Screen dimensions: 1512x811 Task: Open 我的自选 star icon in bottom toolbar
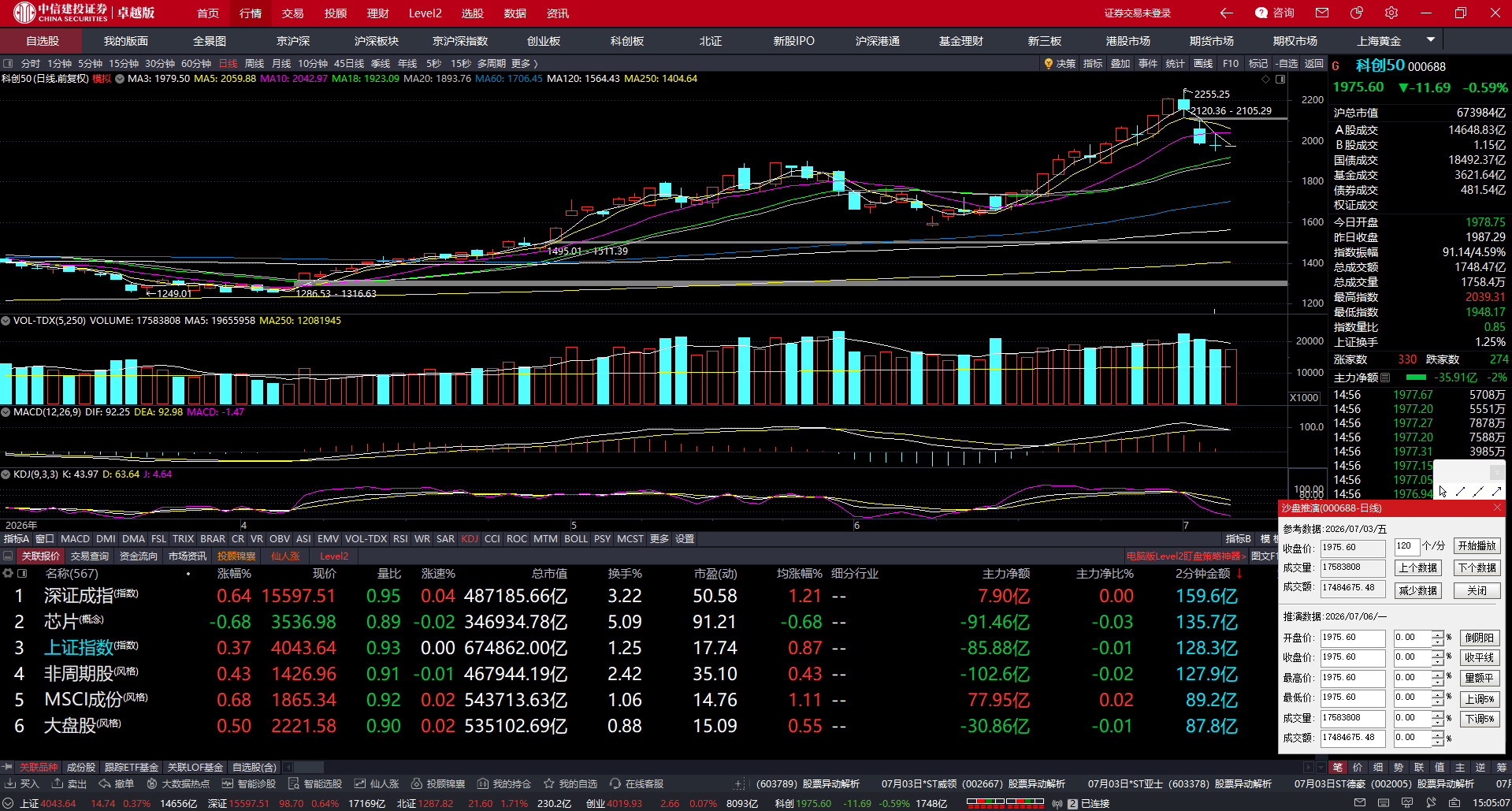click(549, 783)
